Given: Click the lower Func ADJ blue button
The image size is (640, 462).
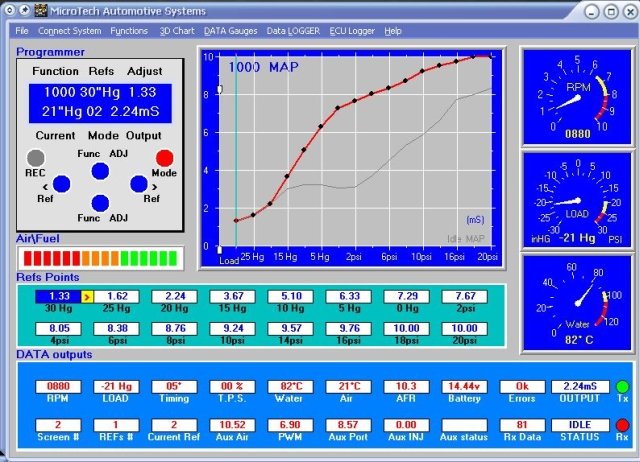Looking at the screenshot, I should click(100, 203).
